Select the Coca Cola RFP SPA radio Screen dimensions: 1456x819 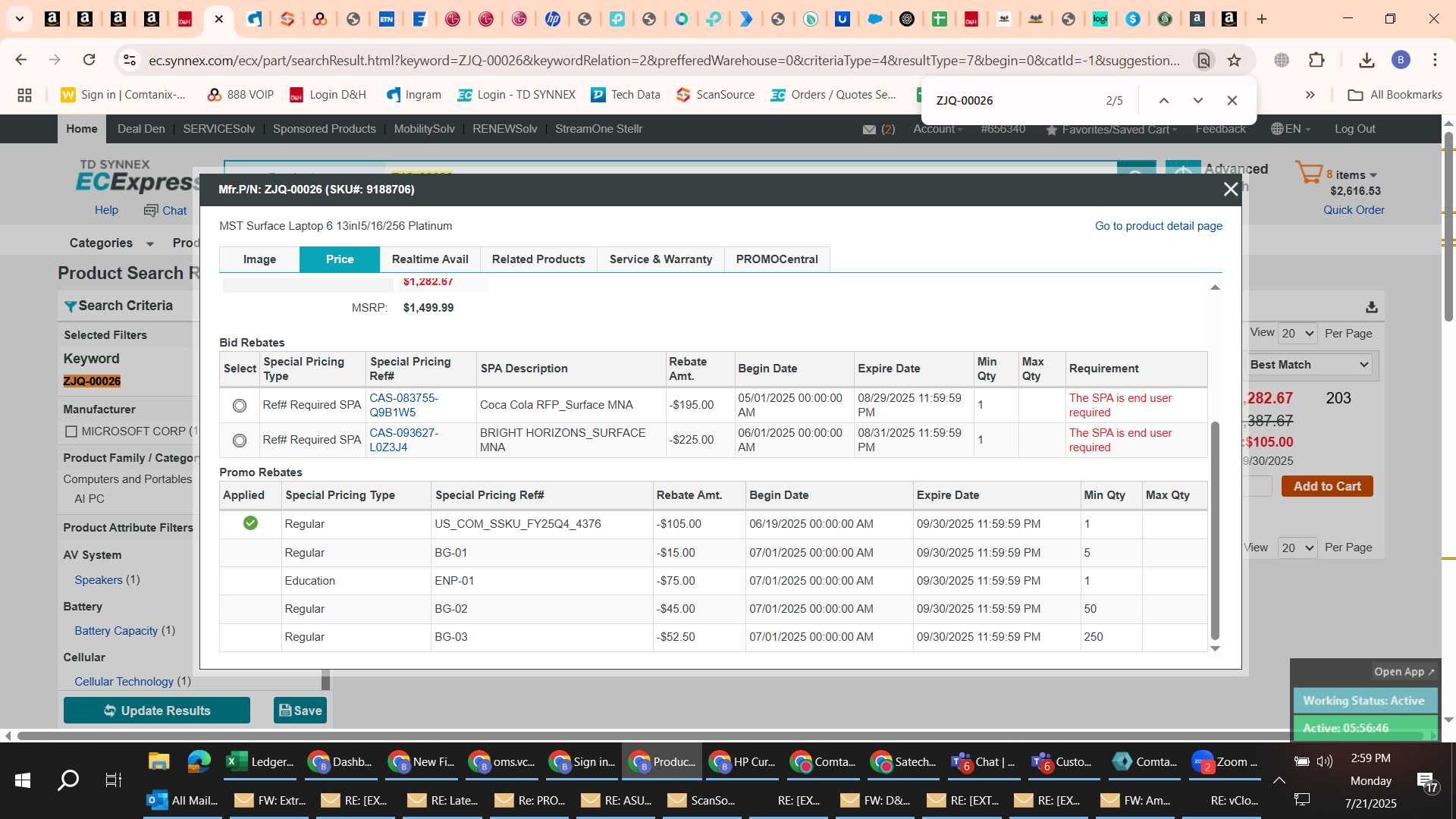[x=240, y=406]
